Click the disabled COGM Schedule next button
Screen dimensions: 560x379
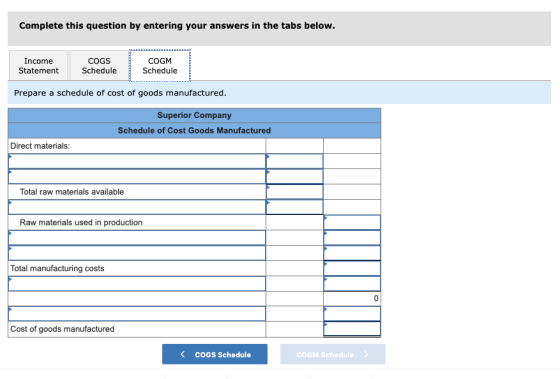pos(333,354)
